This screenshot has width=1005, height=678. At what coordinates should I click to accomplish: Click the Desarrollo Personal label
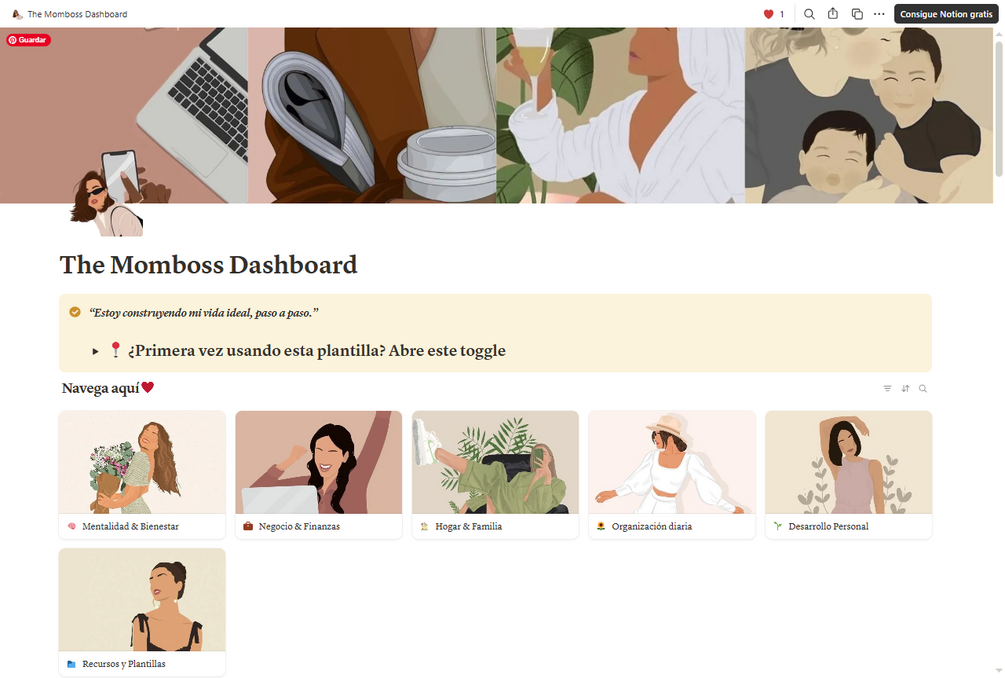click(828, 526)
